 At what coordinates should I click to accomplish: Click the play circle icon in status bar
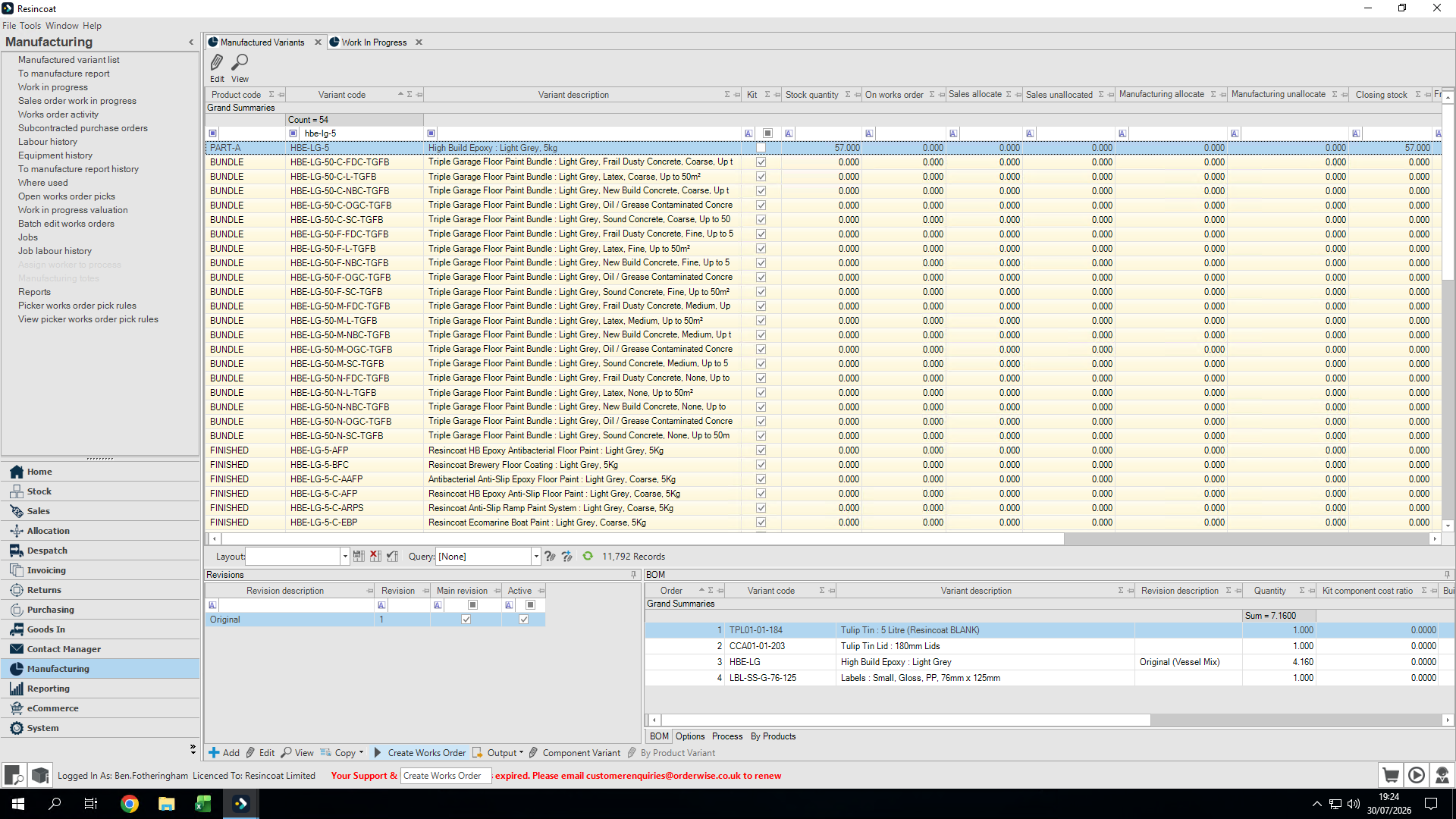(1417, 775)
